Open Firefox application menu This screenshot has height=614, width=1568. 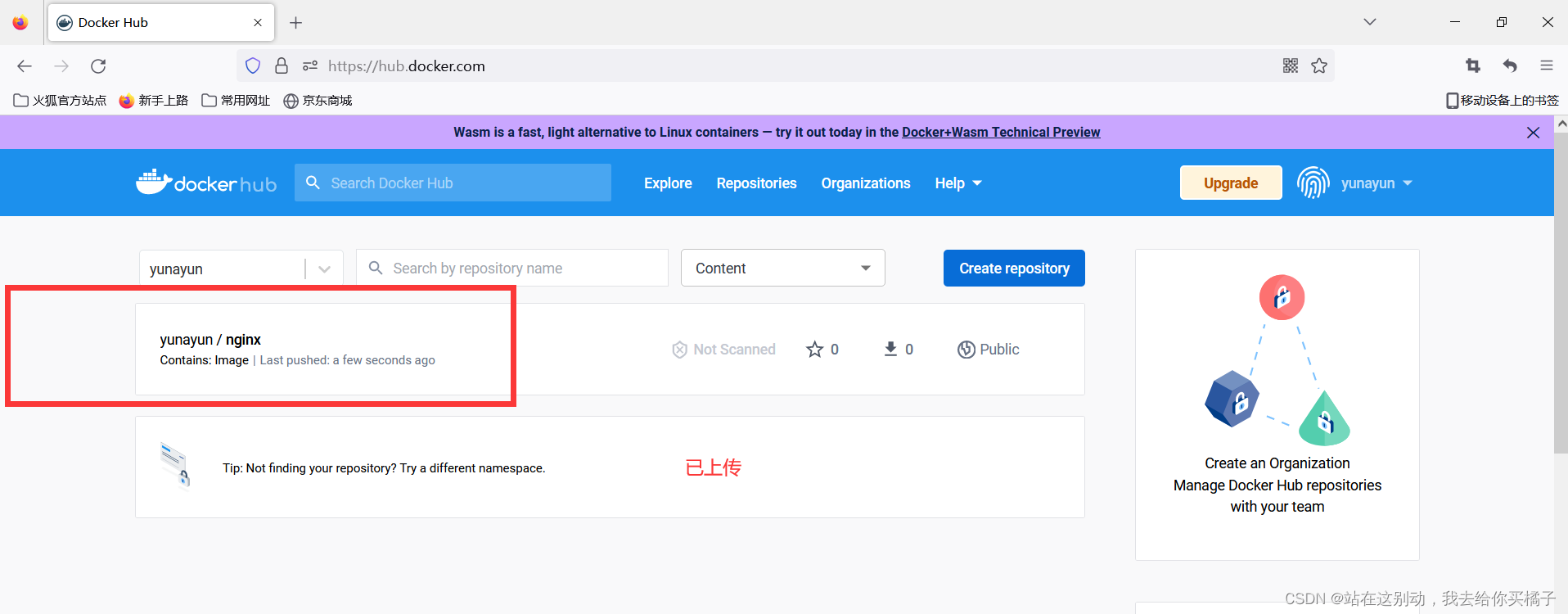click(x=1547, y=65)
